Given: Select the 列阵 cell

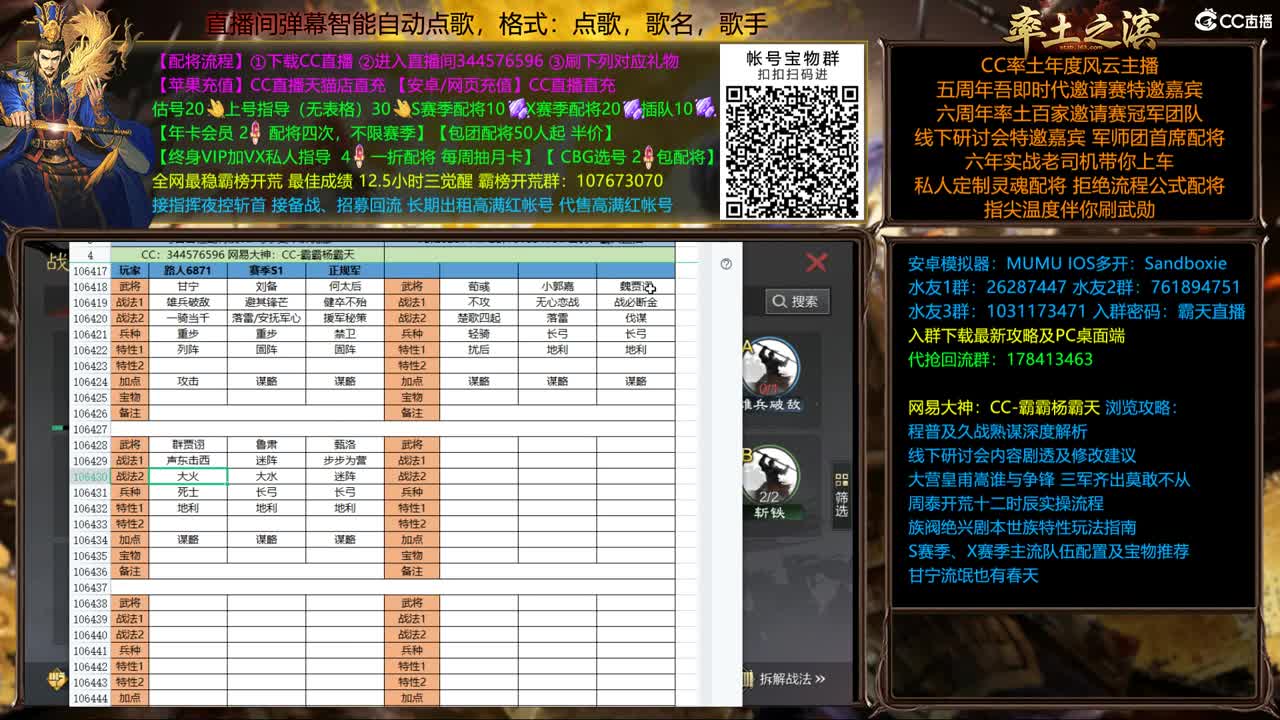Looking at the screenshot, I should pos(188,351).
